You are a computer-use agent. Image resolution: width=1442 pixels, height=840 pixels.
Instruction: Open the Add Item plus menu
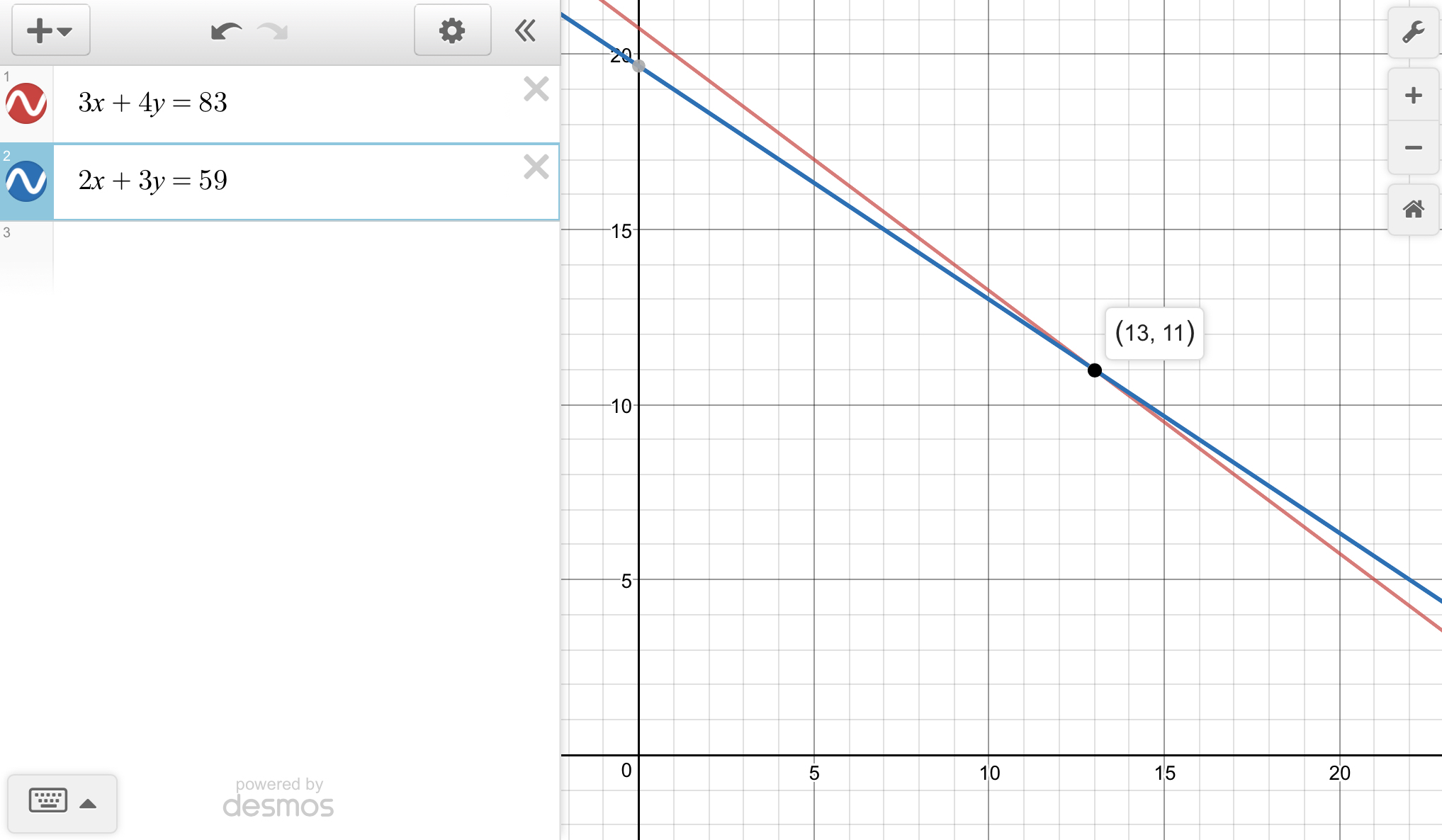coord(50,30)
